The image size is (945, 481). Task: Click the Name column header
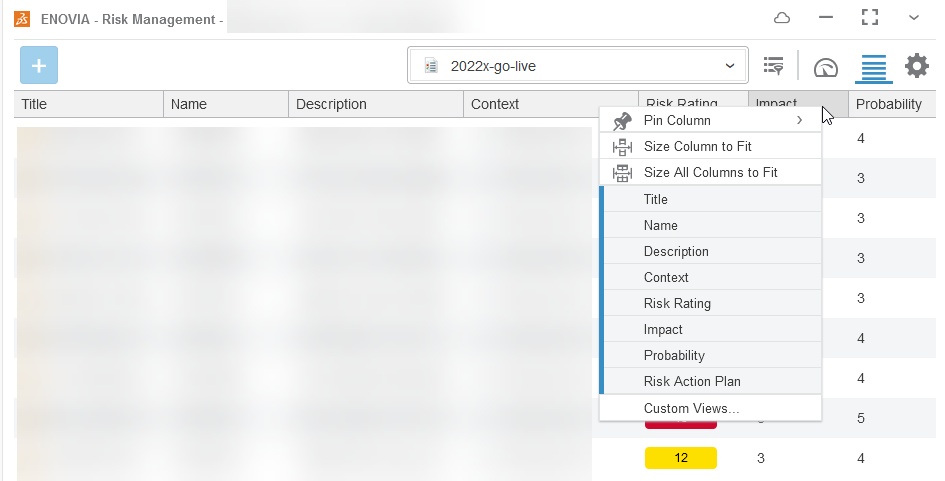click(226, 104)
